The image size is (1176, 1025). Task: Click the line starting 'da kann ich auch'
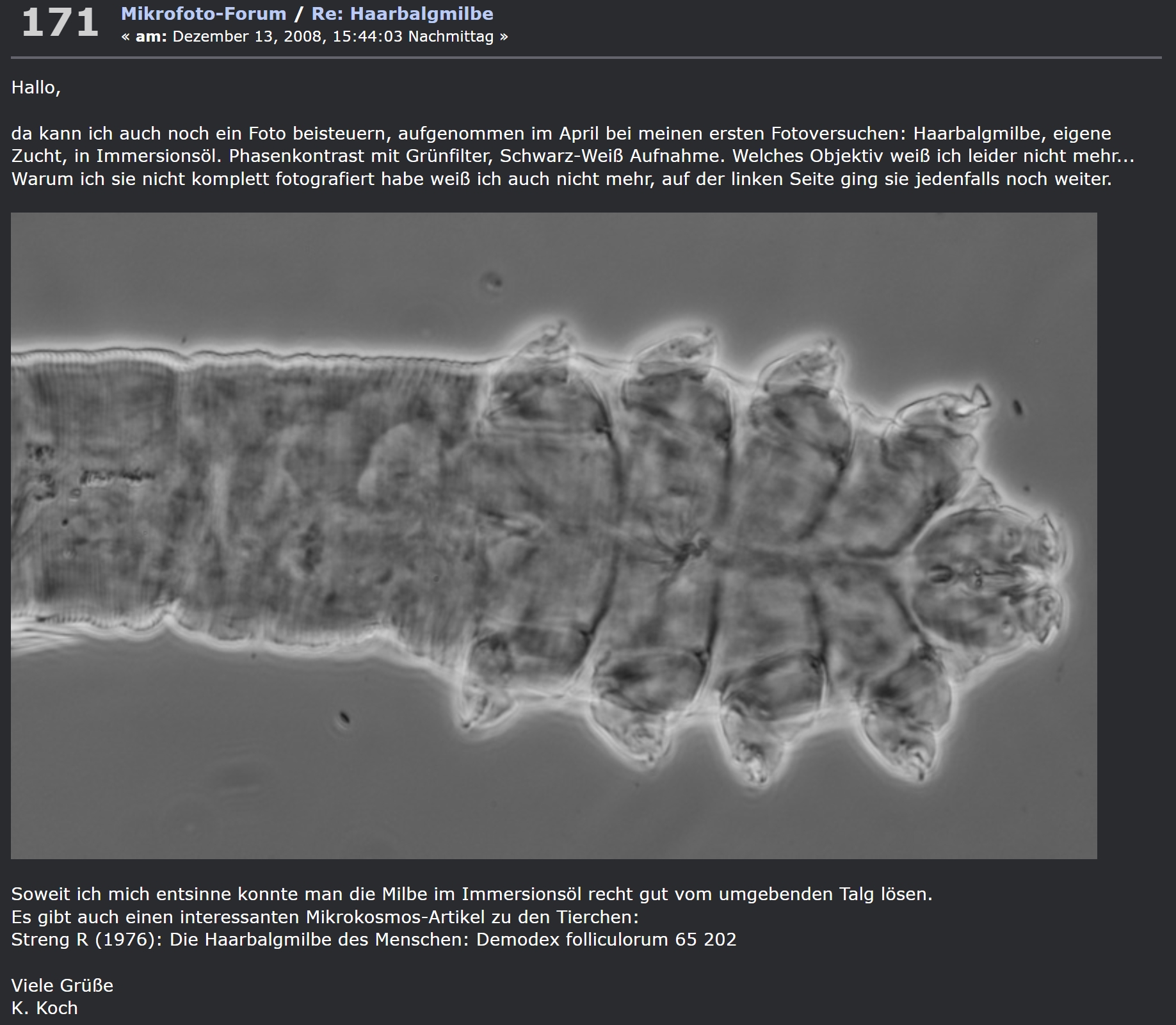point(561,133)
